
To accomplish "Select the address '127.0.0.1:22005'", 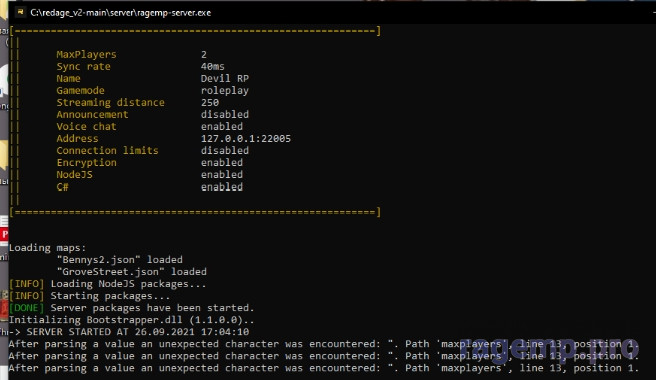I will click(x=246, y=139).
